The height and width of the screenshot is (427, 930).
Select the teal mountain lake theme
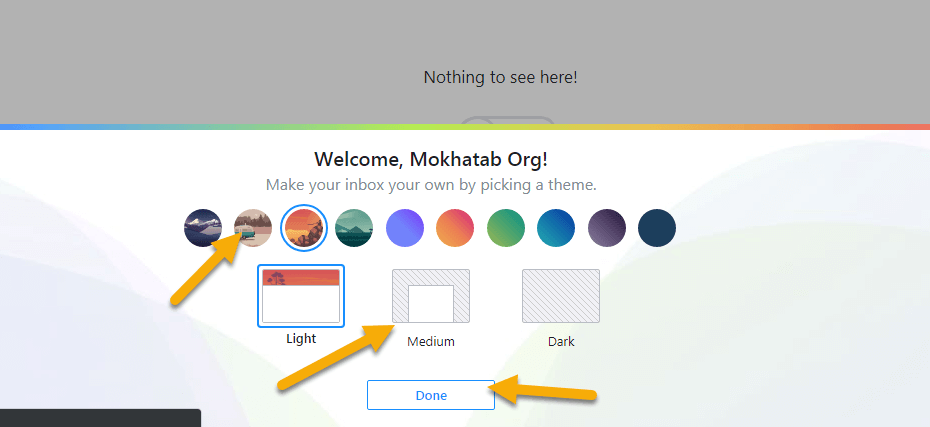pos(354,228)
